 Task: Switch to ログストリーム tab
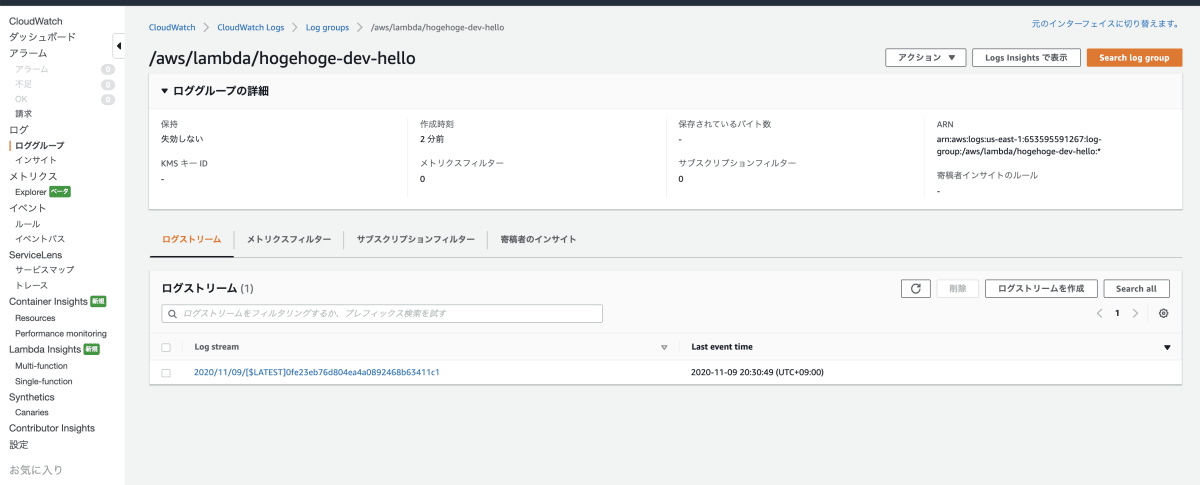[191, 240]
